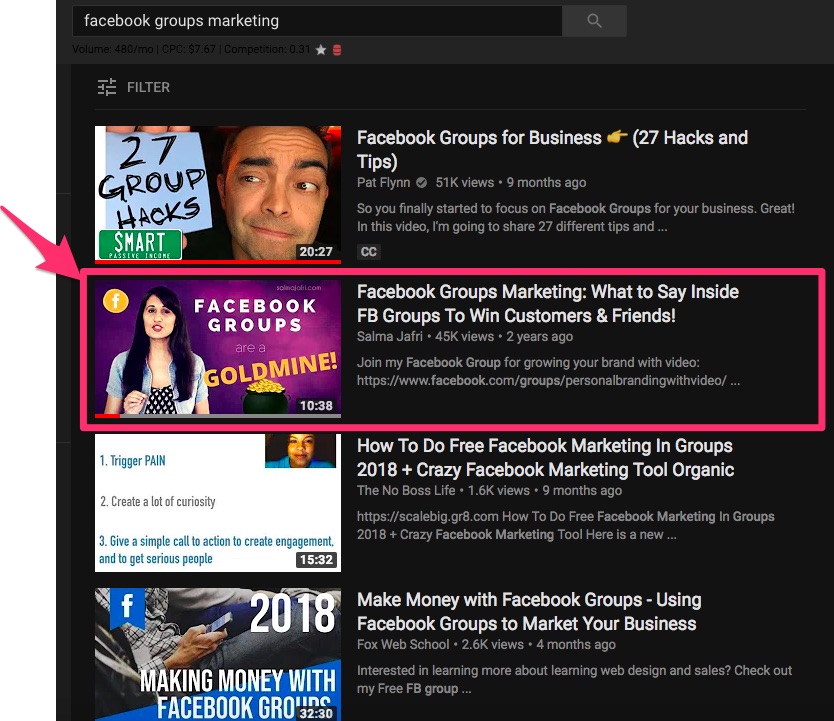Click the red database icon under the search bar

pyautogui.click(x=337, y=50)
